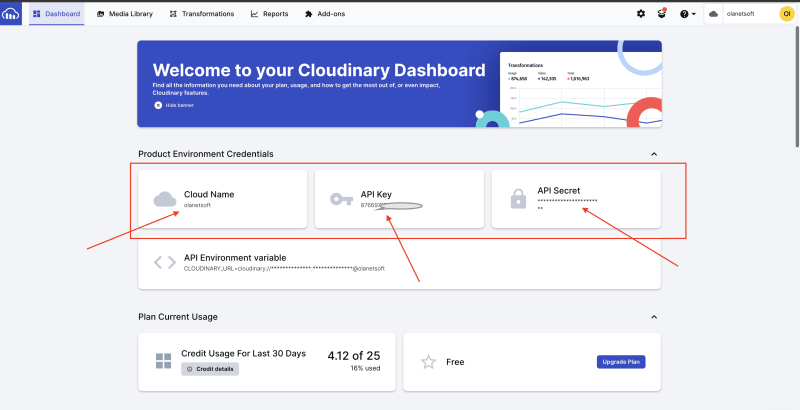The image size is (800, 410).
Task: Click the API Environment variable code icon
Action: pyautogui.click(x=165, y=263)
